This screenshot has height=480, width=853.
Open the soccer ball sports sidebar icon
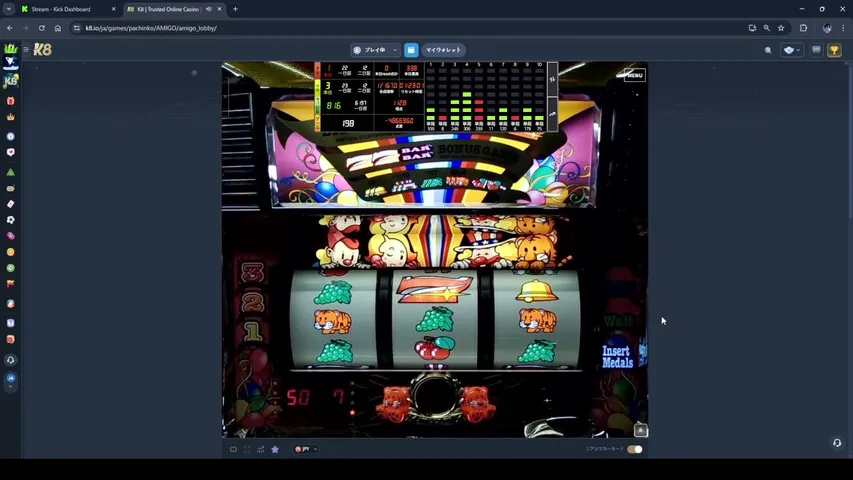(10, 220)
